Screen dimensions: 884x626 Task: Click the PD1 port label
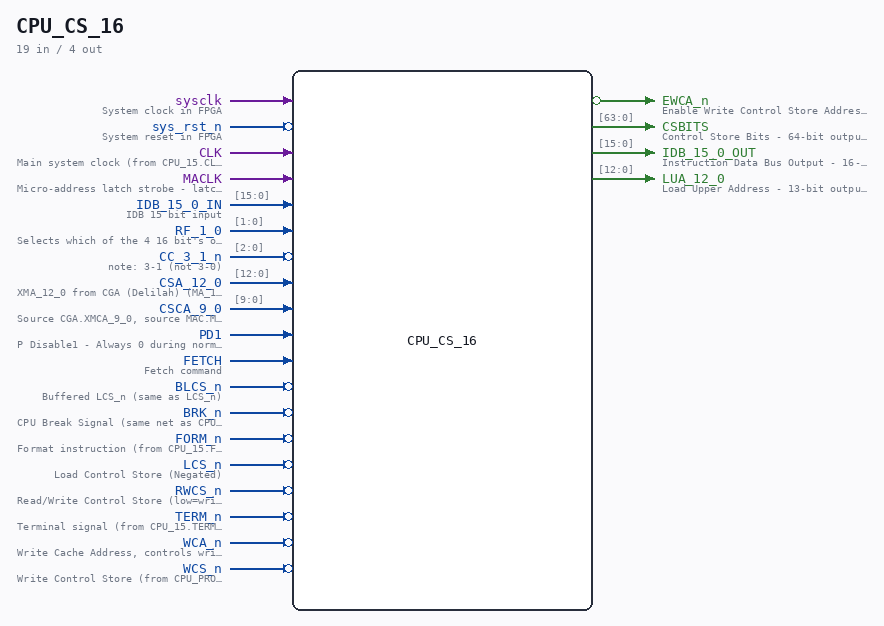[x=210, y=334]
